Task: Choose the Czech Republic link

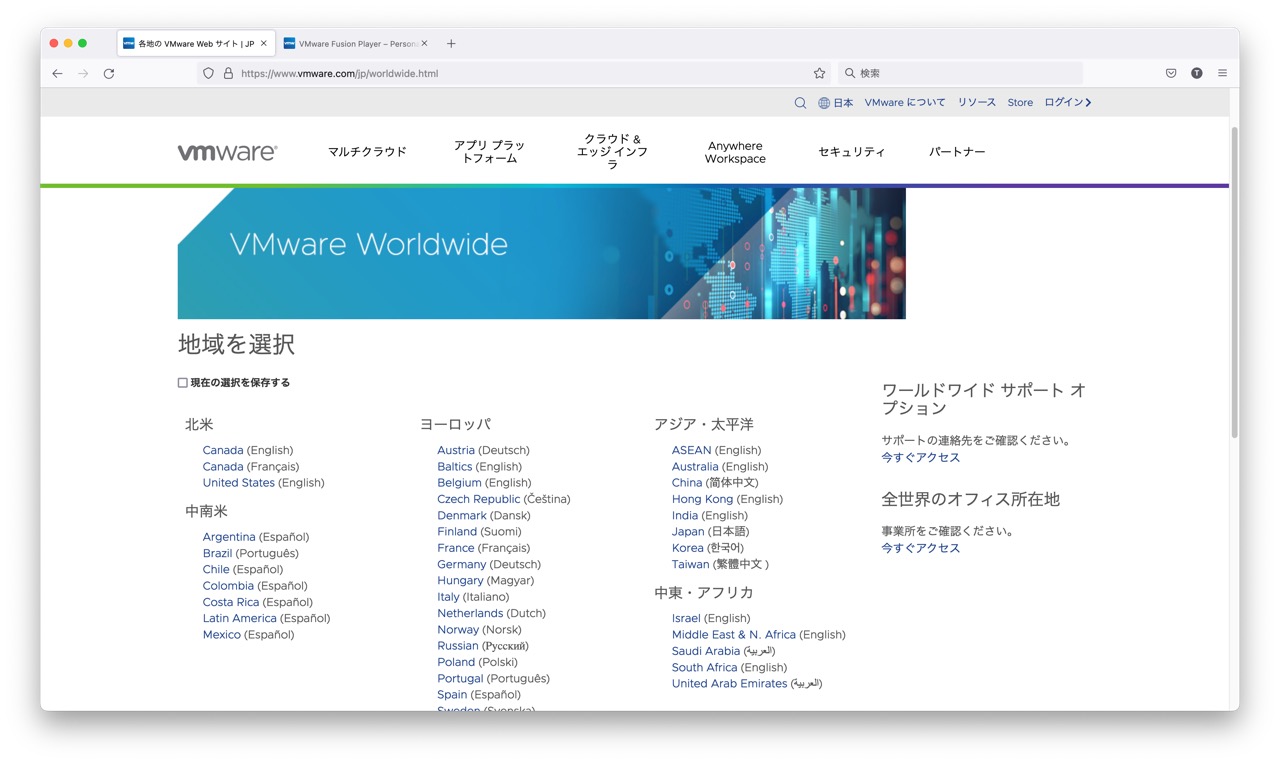Action: pyautogui.click(x=479, y=499)
